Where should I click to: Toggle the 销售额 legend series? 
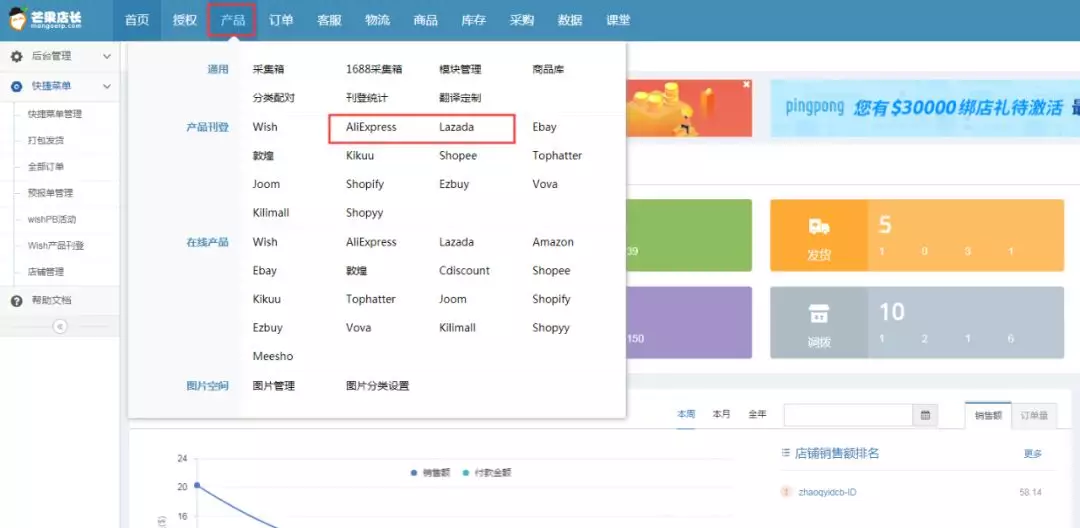point(429,472)
